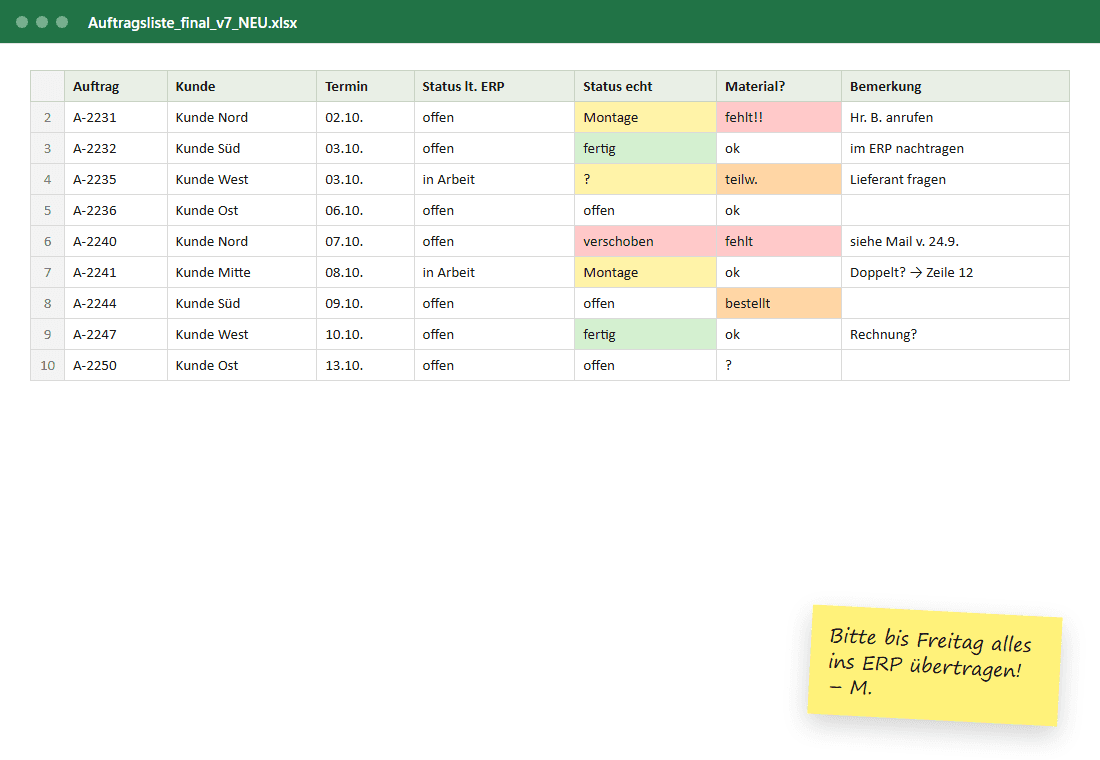Click the 'Doppelt? → Zeile 12' remark
Viewport: 1100px width, 760px height.
pyautogui.click(x=955, y=272)
